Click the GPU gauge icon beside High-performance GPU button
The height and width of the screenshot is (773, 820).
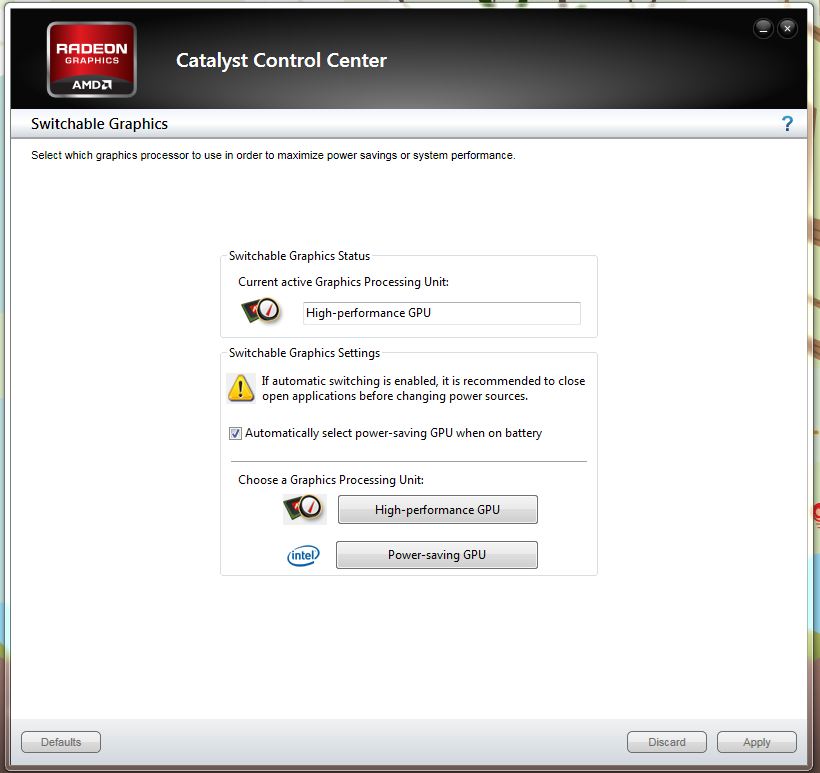[304, 509]
